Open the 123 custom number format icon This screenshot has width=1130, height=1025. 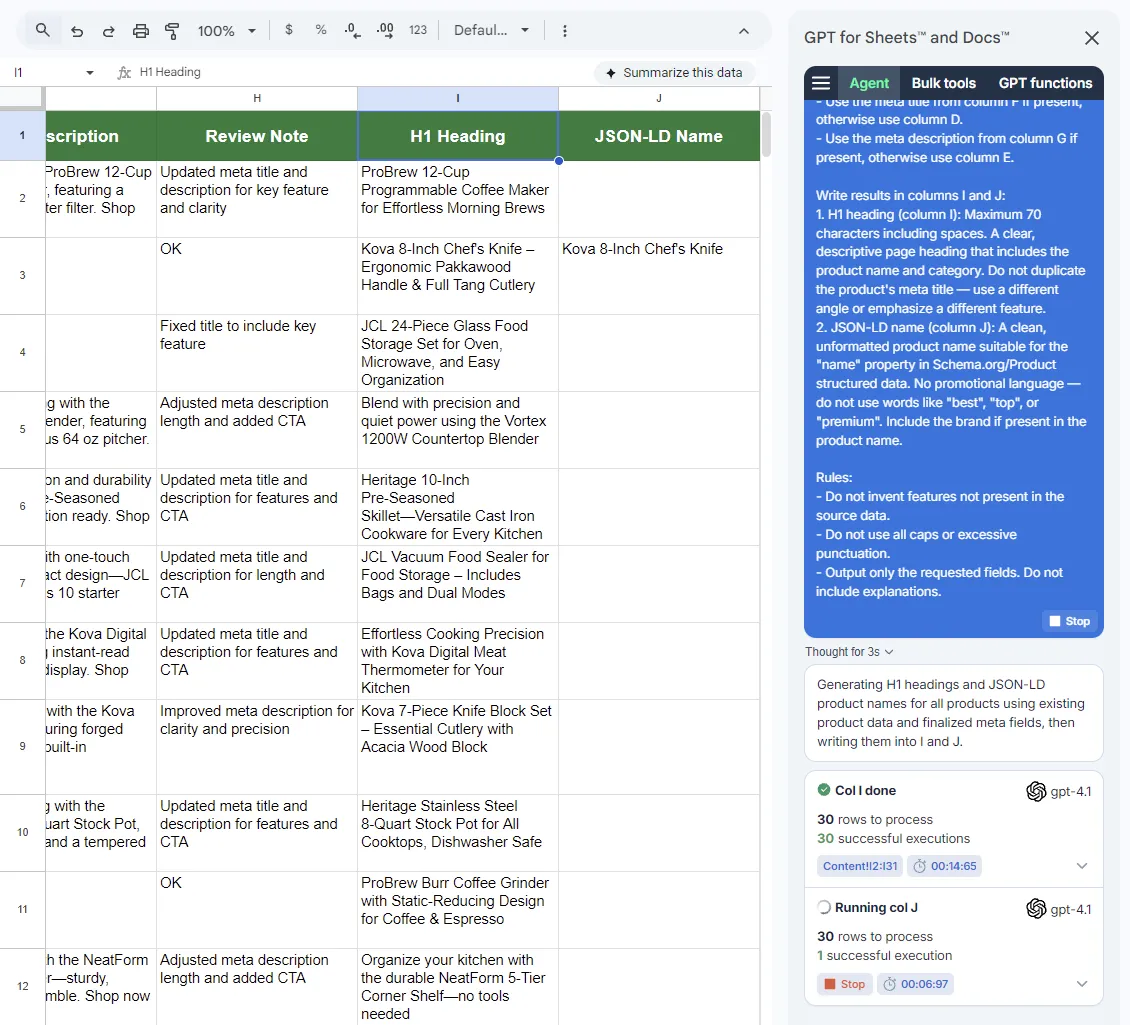coord(417,31)
